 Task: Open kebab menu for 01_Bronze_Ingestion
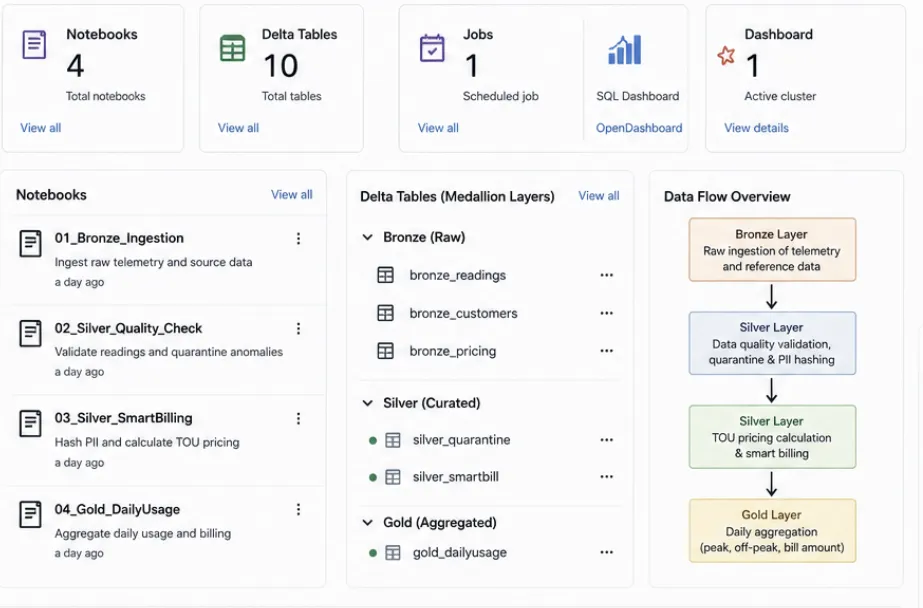298,238
